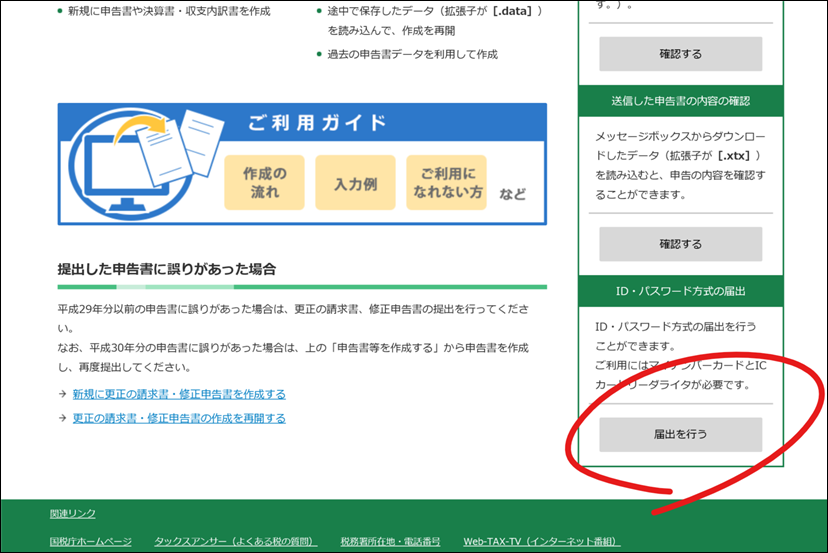Click 過去の申告書データを利用して作成 bullet text

tap(412, 54)
